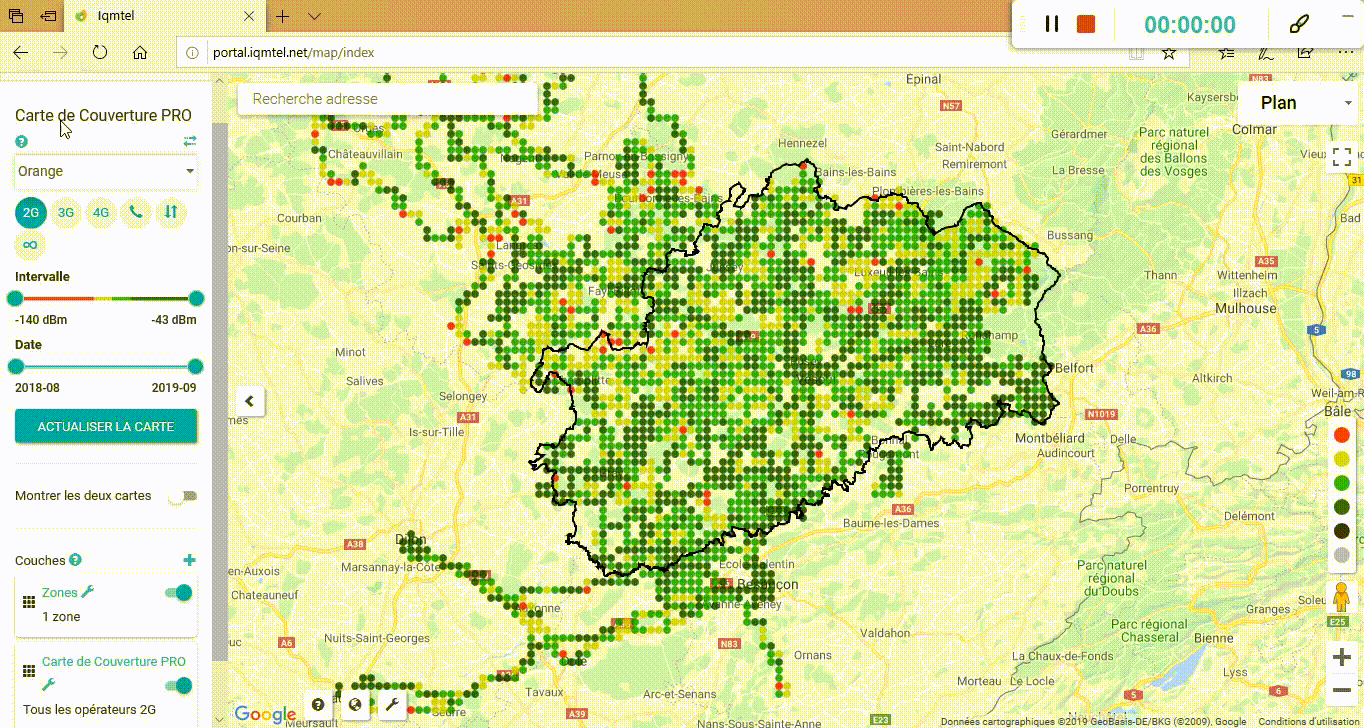1364x728 pixels.
Task: Toggle Montrer les deux cartes switch
Action: (x=183, y=496)
